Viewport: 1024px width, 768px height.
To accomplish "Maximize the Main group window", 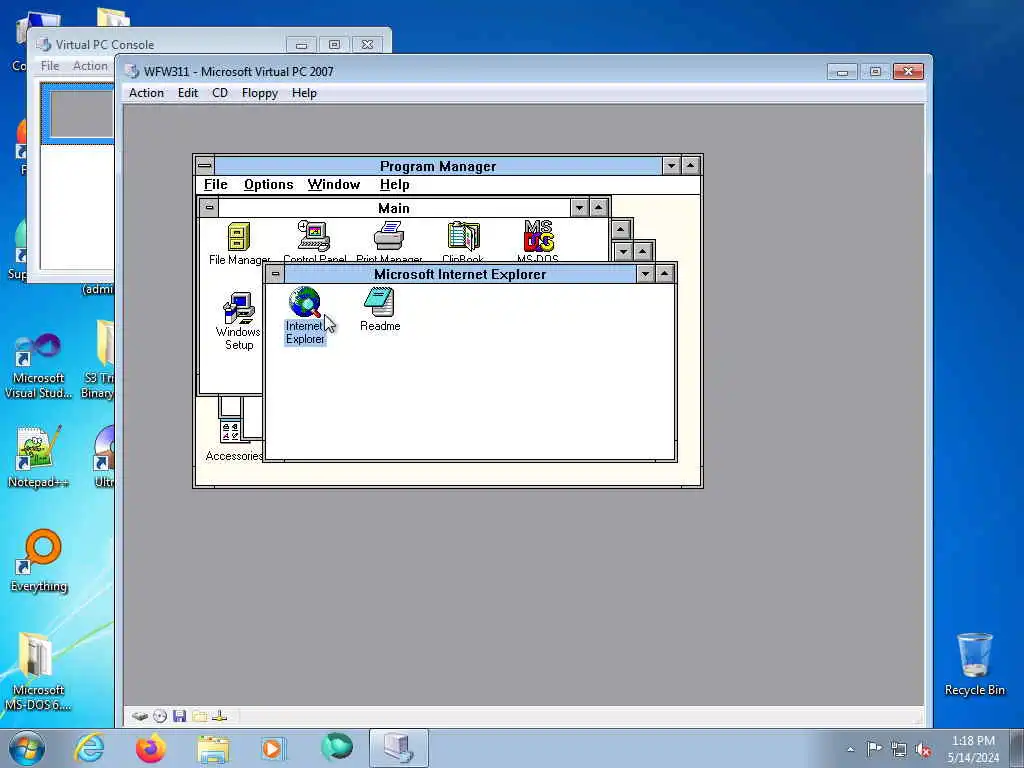I will (599, 208).
